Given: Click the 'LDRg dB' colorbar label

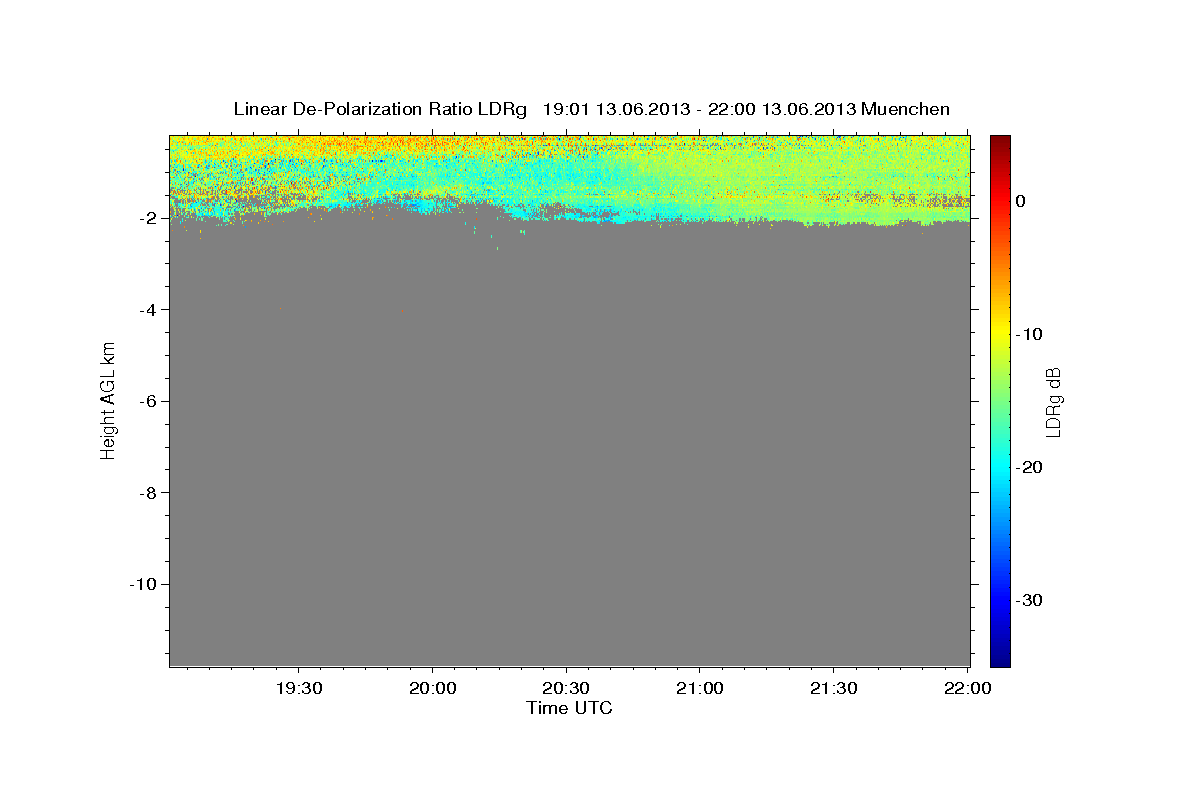Looking at the screenshot, I should (1053, 402).
